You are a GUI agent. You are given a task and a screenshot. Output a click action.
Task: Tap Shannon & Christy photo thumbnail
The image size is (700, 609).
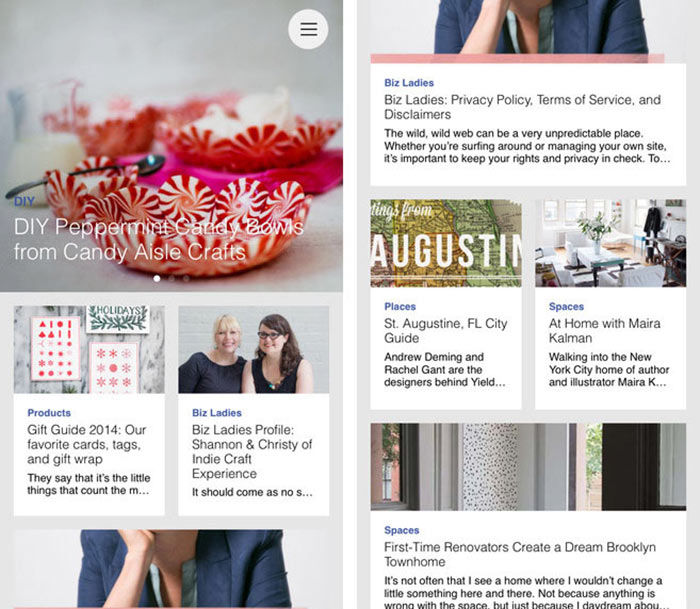coord(254,350)
